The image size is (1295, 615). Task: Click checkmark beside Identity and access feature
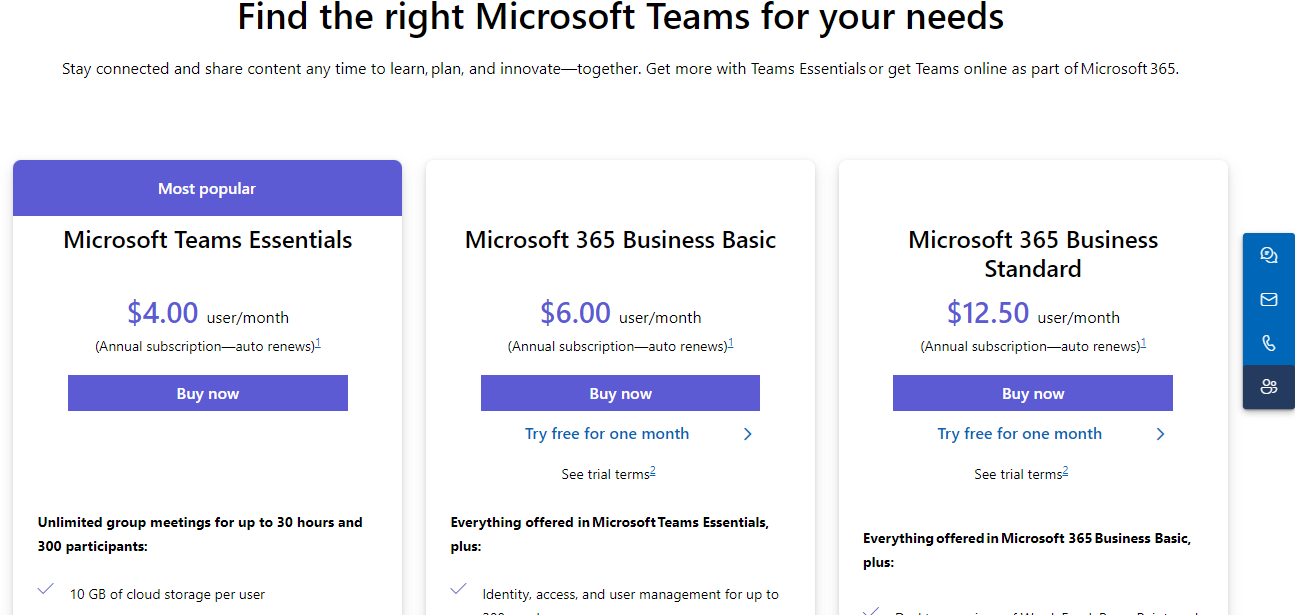pos(459,588)
